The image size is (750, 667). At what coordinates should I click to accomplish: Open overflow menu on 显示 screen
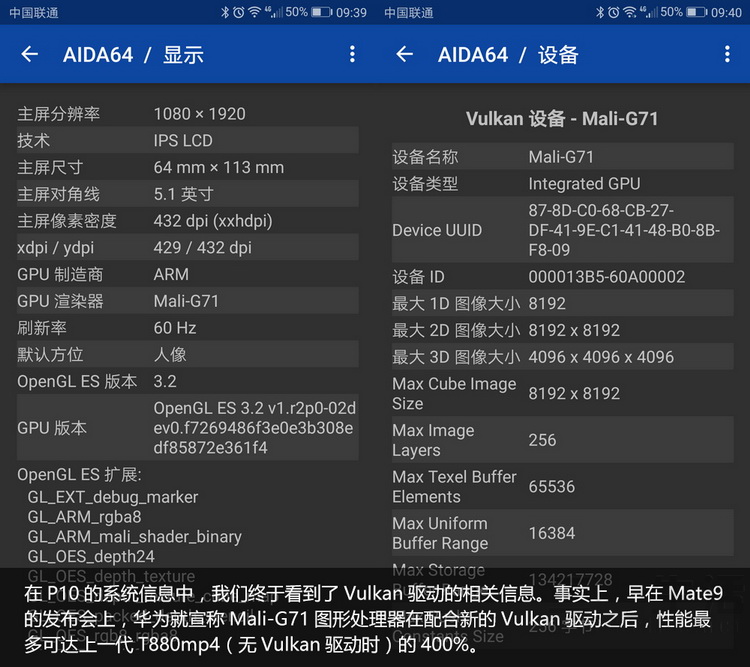pos(352,54)
